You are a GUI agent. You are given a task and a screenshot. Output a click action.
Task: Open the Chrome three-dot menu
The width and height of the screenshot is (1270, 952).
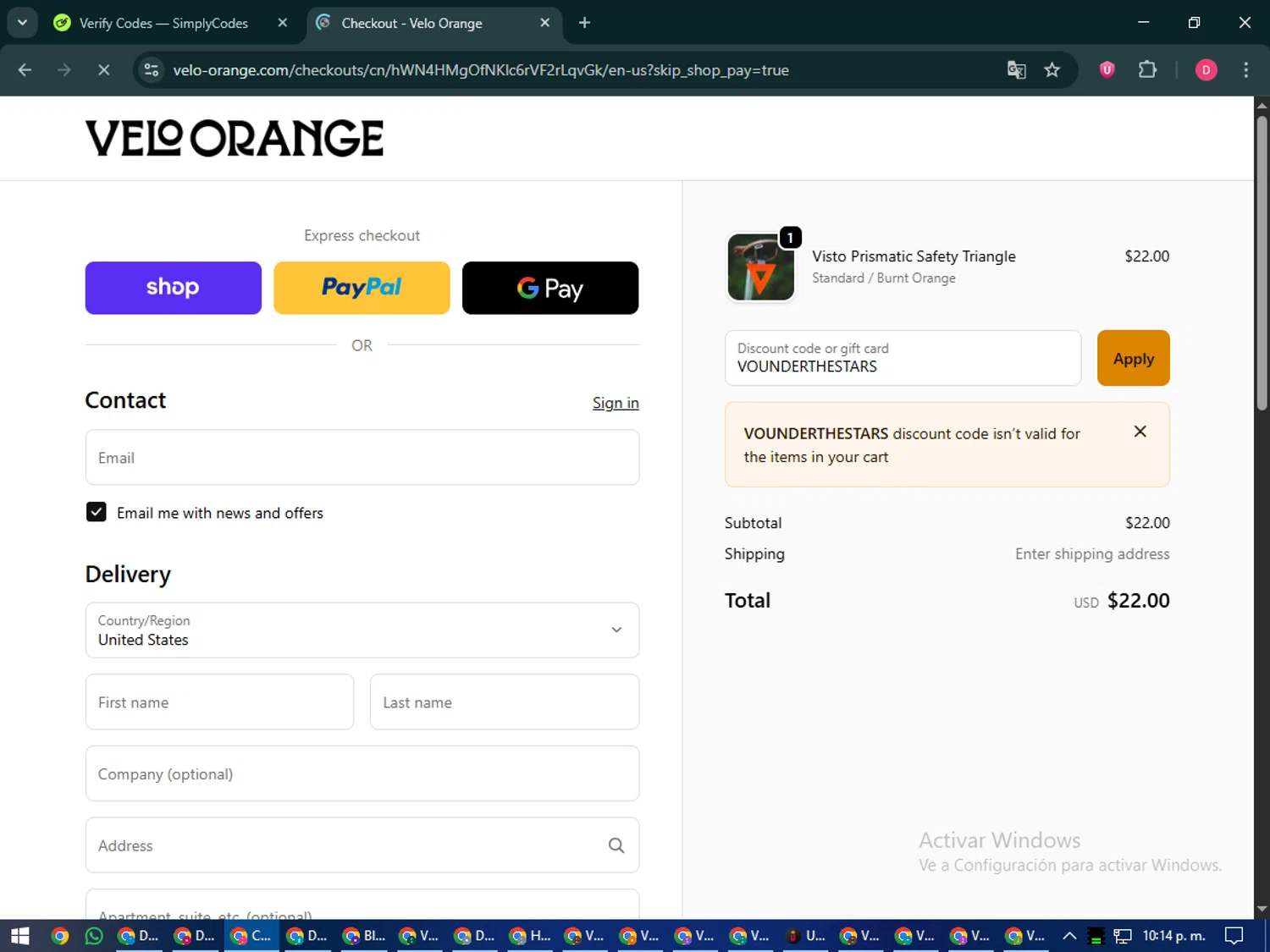(x=1245, y=70)
